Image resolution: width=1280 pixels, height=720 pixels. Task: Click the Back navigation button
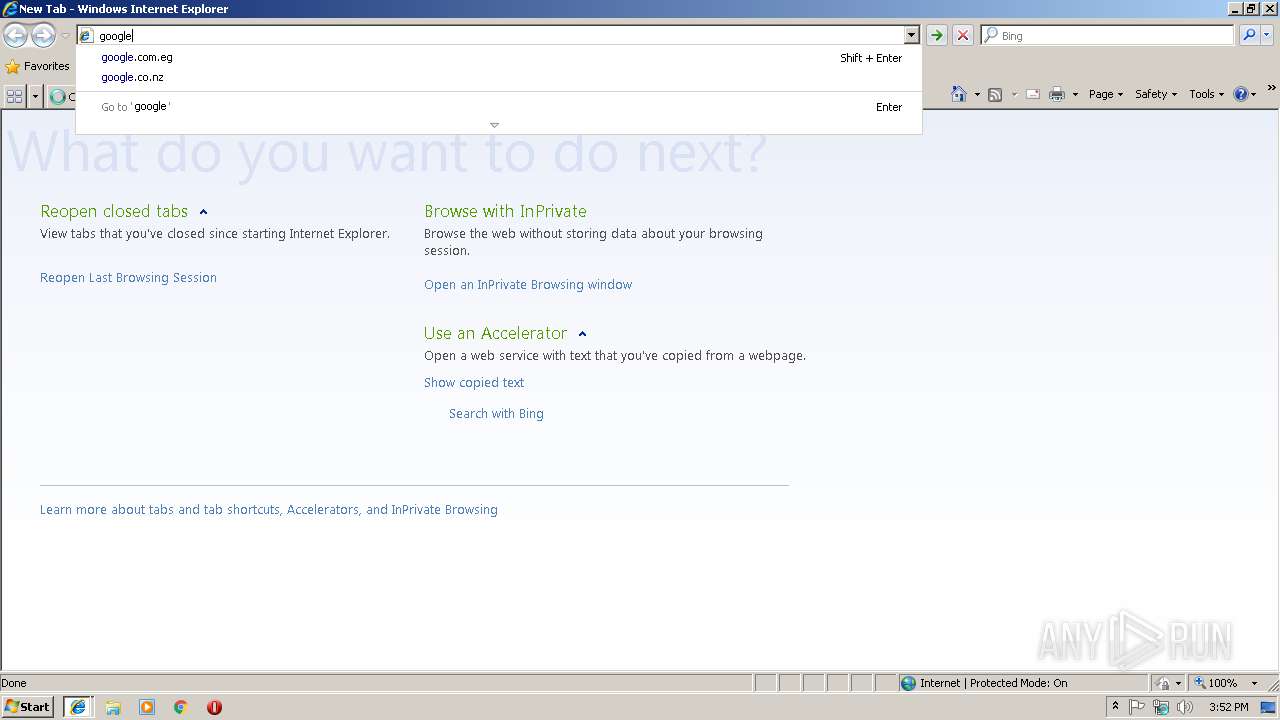pos(15,36)
